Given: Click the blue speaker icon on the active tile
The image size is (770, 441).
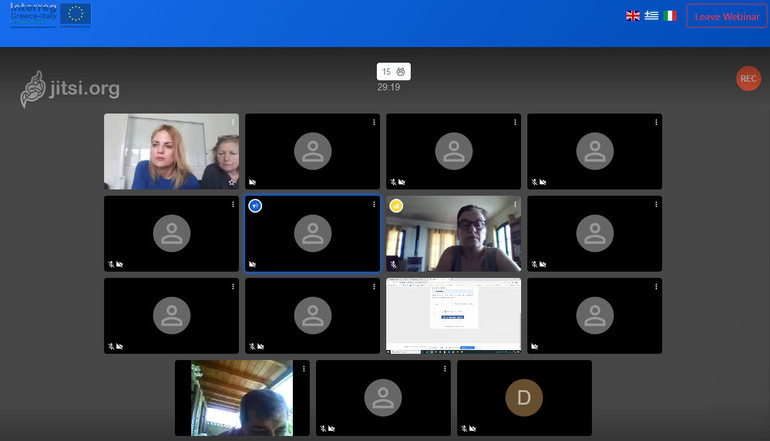Looking at the screenshot, I should pos(255,206).
